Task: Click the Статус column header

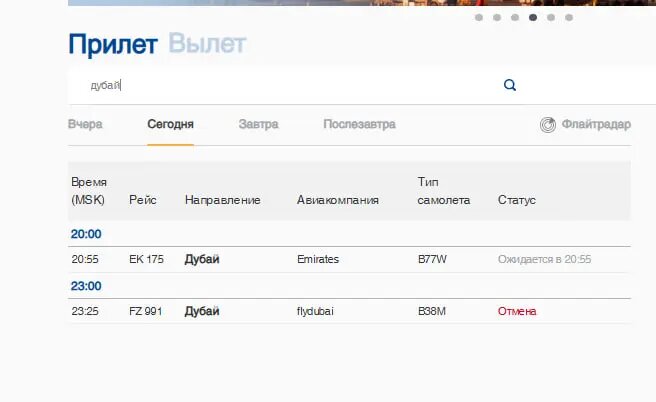Action: pos(517,200)
